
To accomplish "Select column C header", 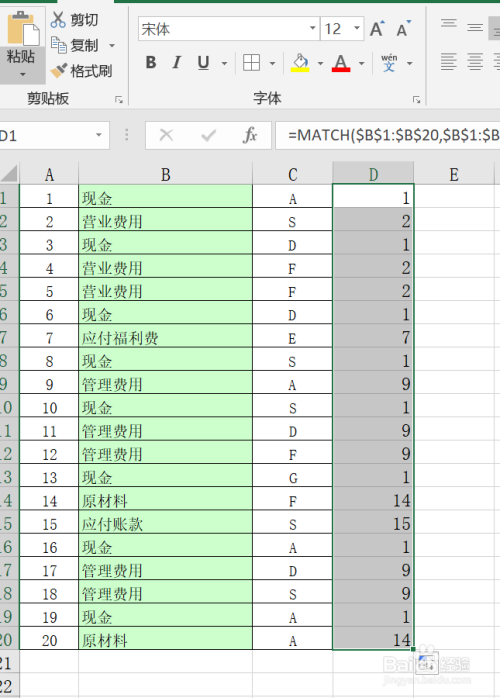I will (x=292, y=174).
